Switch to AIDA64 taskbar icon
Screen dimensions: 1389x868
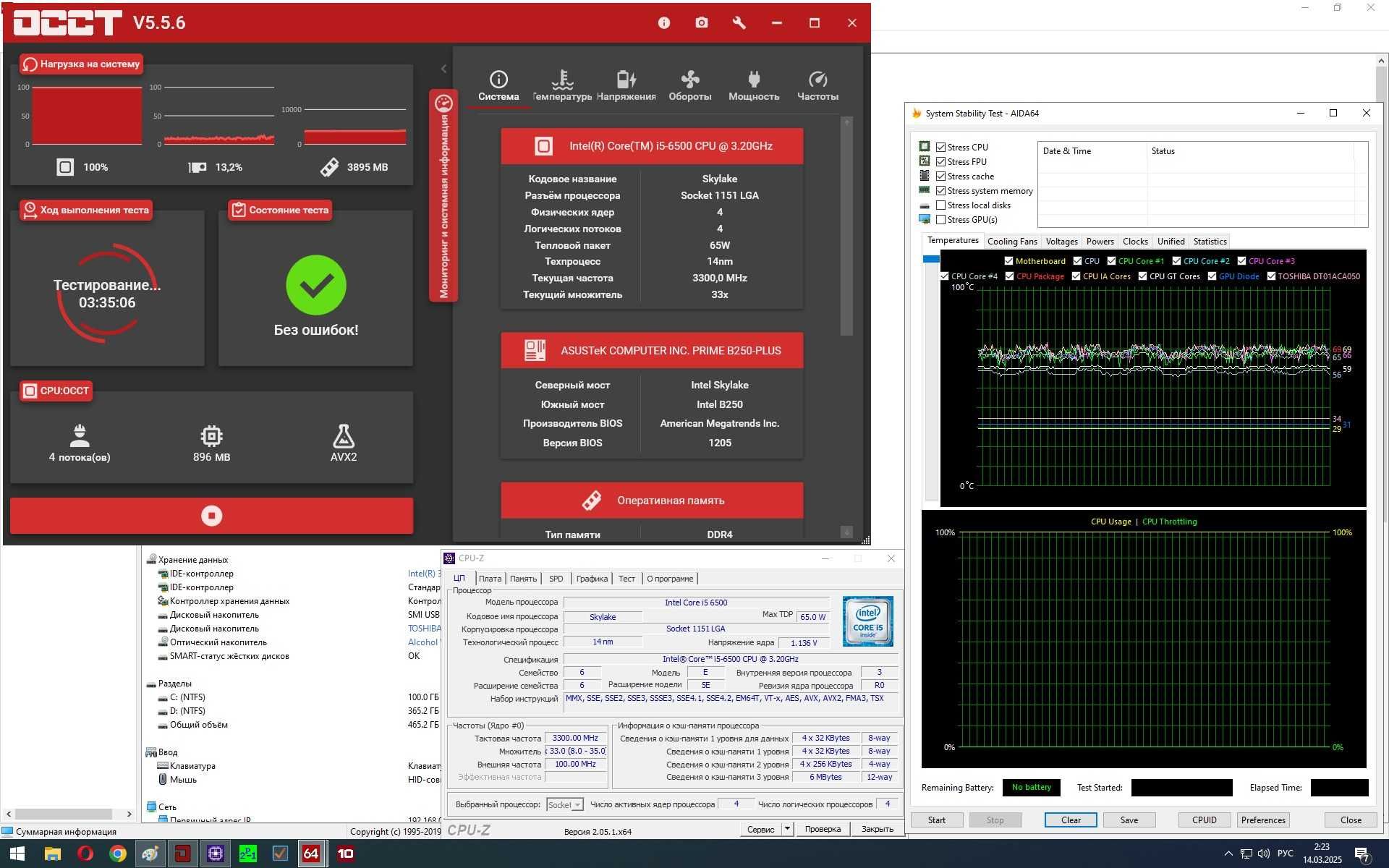311,854
